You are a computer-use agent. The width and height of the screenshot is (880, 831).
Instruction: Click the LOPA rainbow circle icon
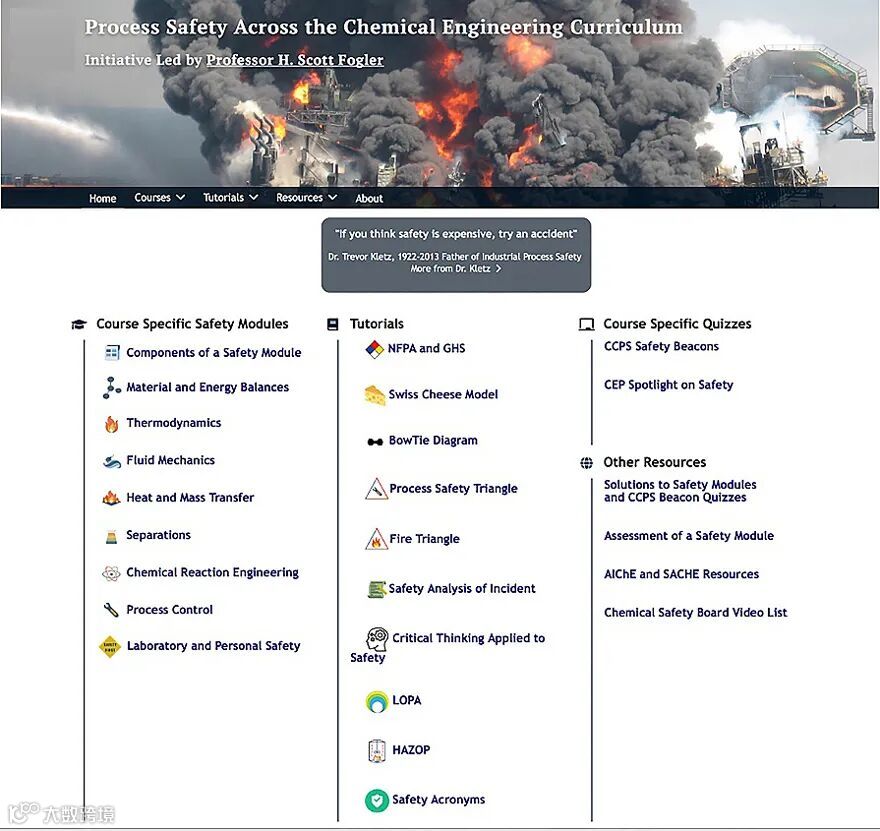point(377,701)
